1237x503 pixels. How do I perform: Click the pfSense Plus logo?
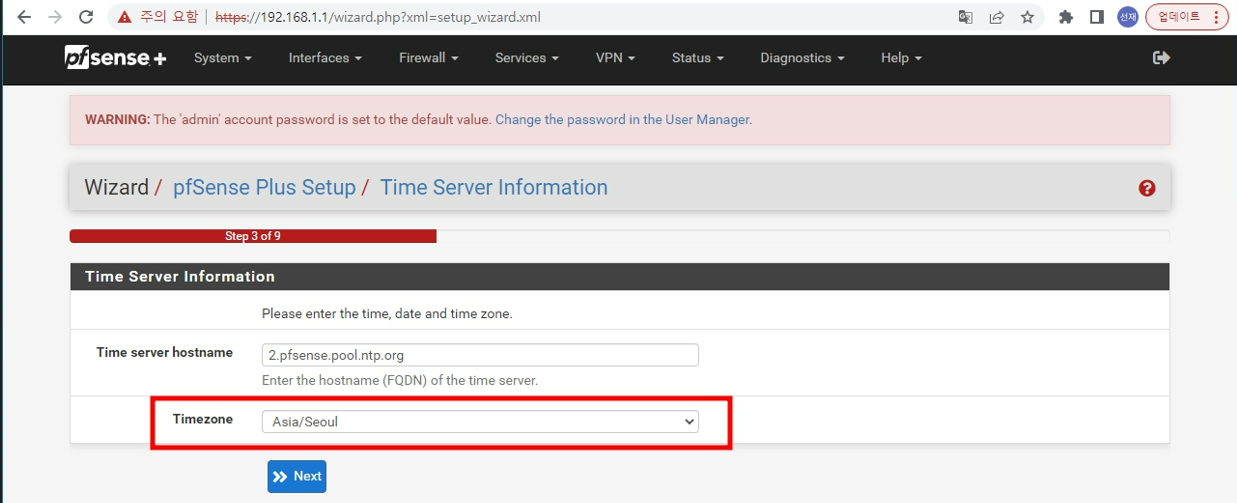tap(115, 58)
